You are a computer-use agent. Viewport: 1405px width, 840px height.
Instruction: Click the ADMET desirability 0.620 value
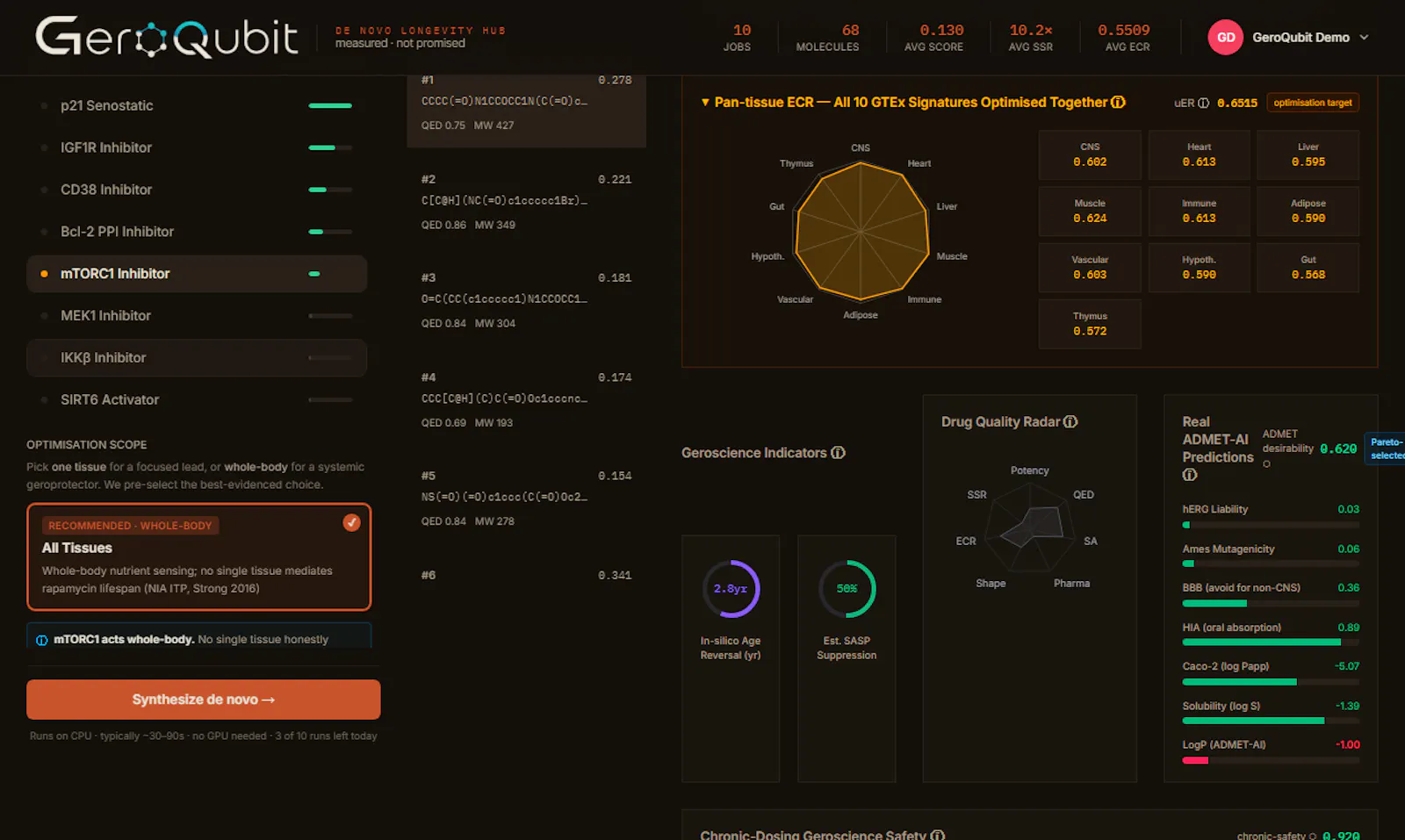point(1338,449)
